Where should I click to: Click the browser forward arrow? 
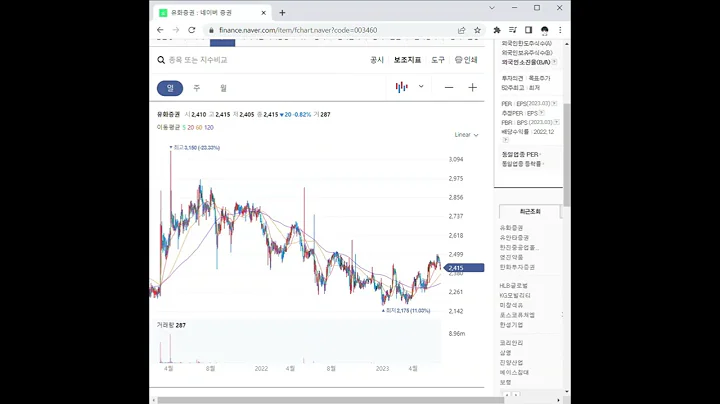pyautogui.click(x=176, y=30)
